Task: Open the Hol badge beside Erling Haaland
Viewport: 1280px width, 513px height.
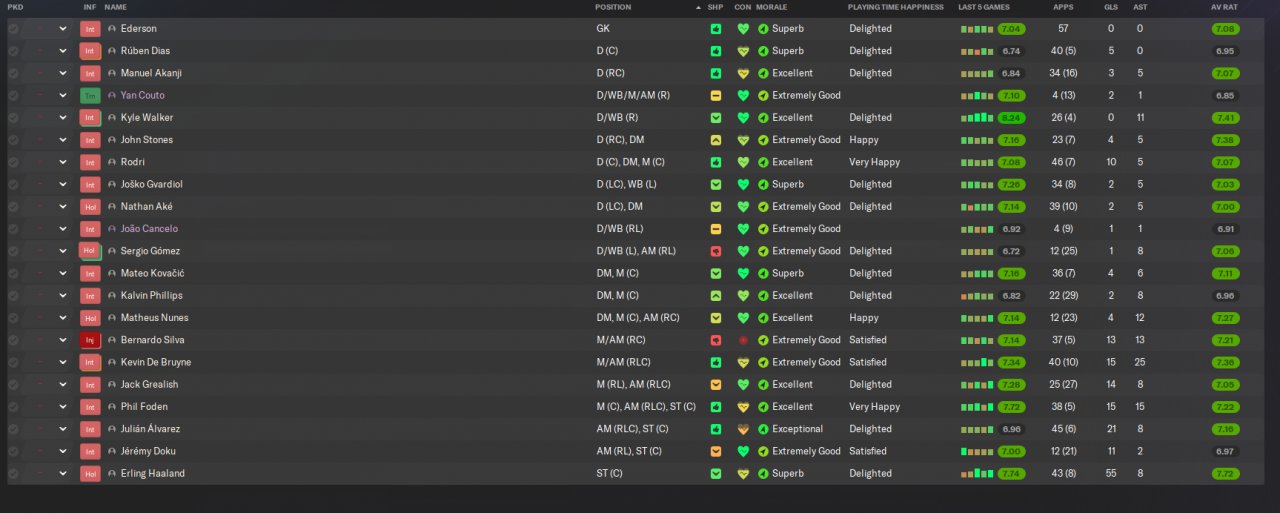Action: click(90, 474)
